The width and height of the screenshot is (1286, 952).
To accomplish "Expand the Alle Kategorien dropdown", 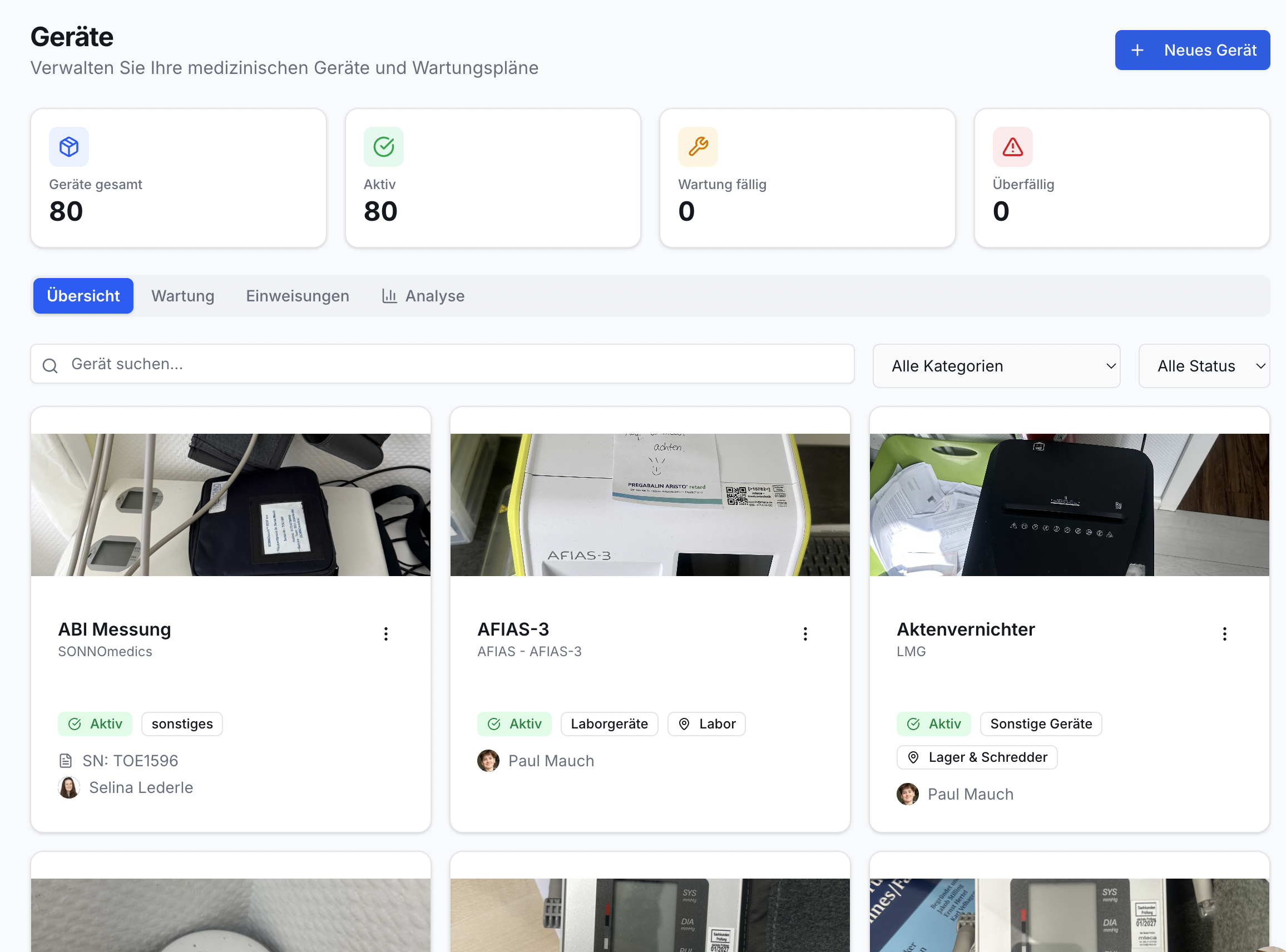I will [996, 366].
